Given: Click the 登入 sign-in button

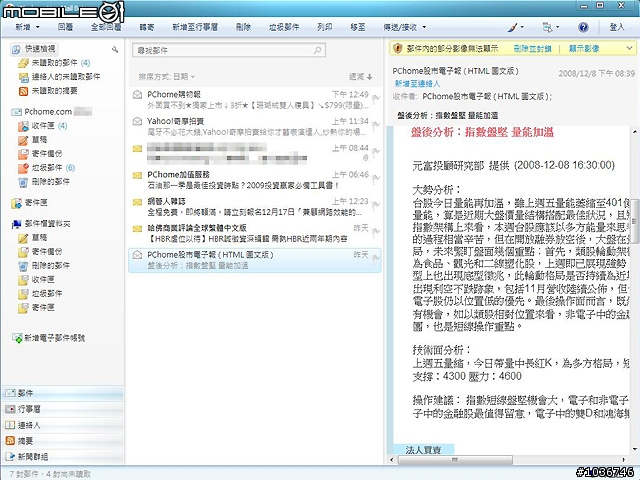Looking at the screenshot, I should point(617,27).
